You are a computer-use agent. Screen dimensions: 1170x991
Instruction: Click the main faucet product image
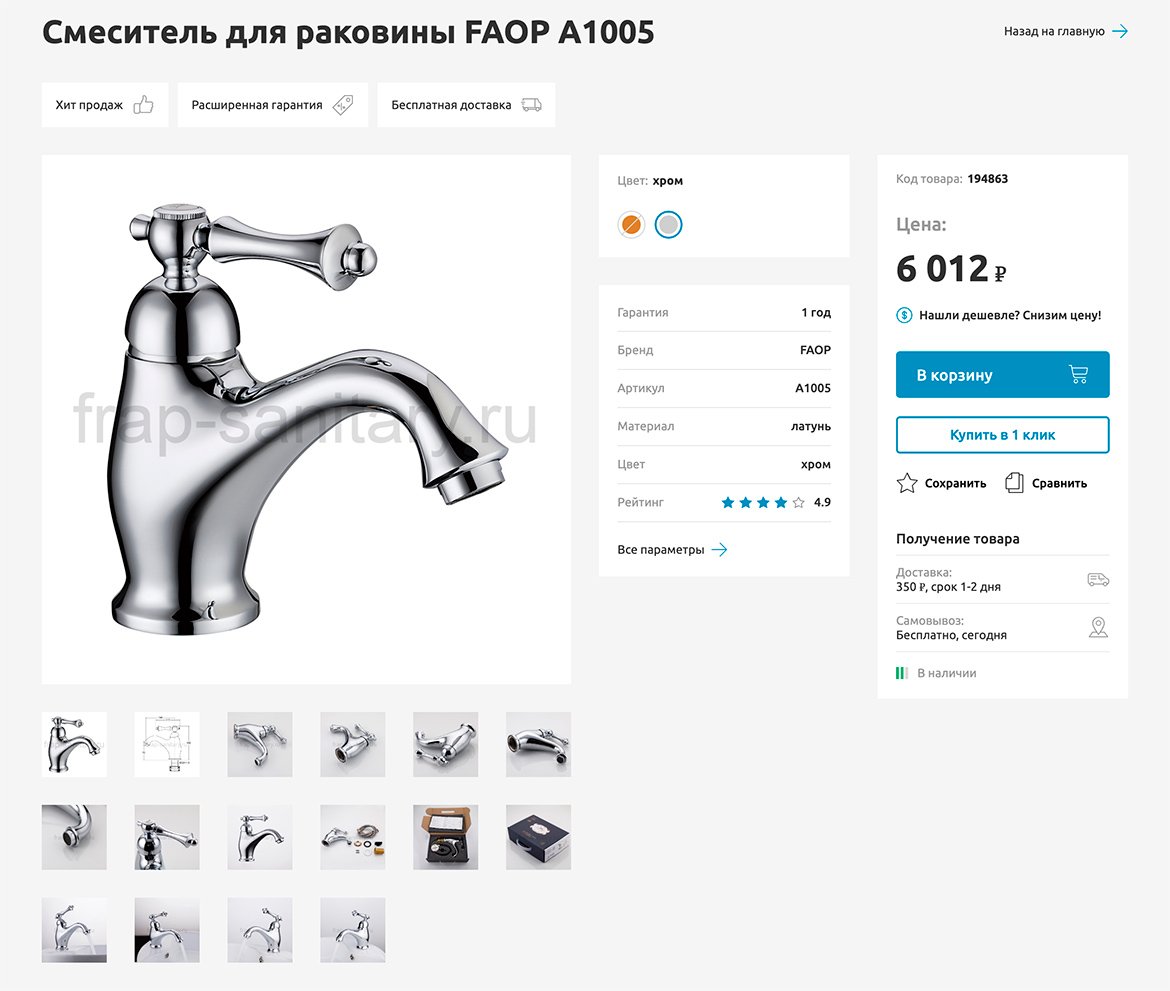[x=306, y=420]
